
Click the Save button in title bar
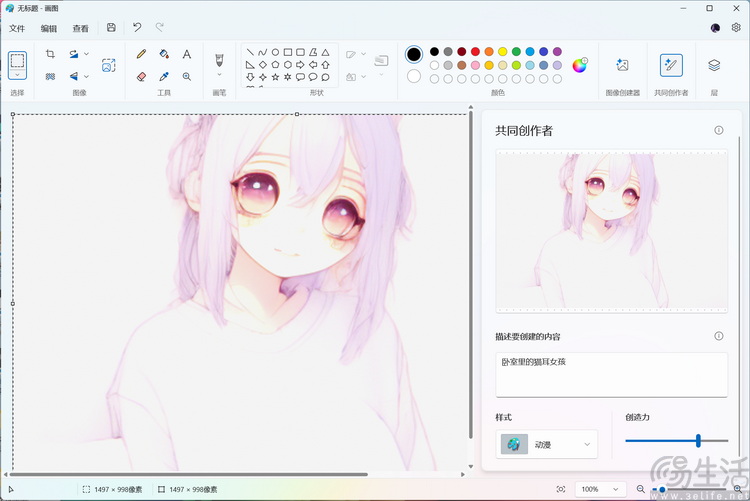[111, 28]
